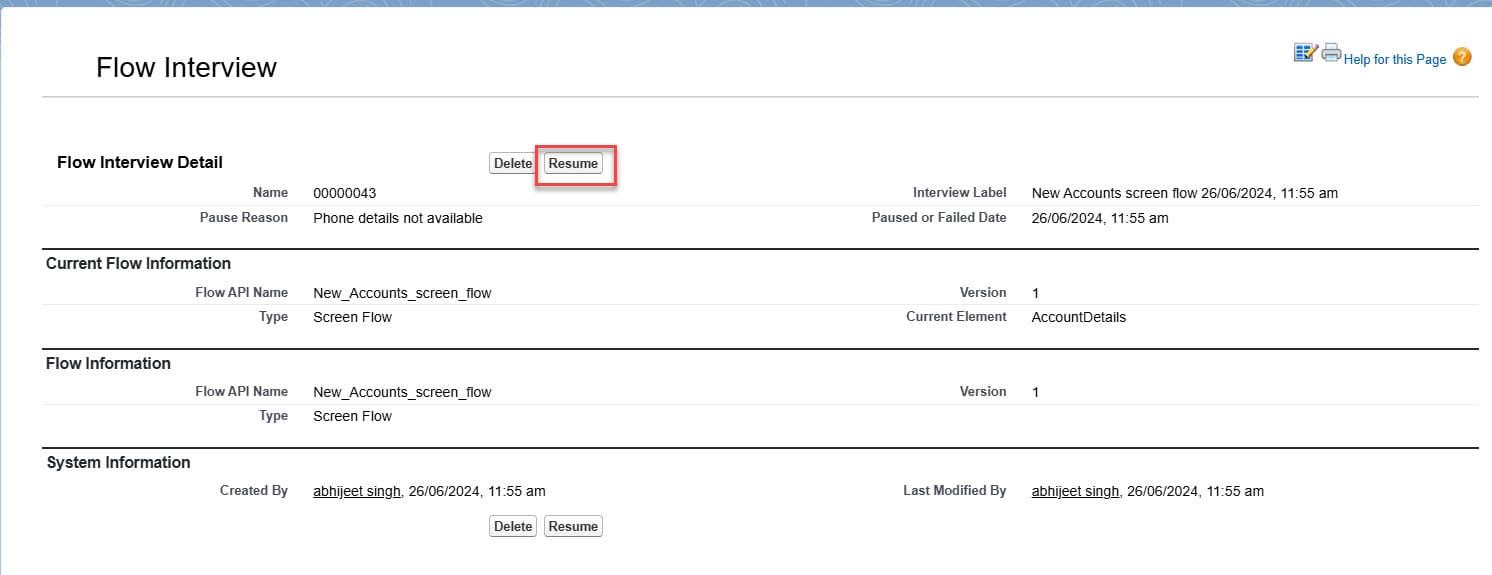Click the Current Flow Information section heading

(138, 264)
